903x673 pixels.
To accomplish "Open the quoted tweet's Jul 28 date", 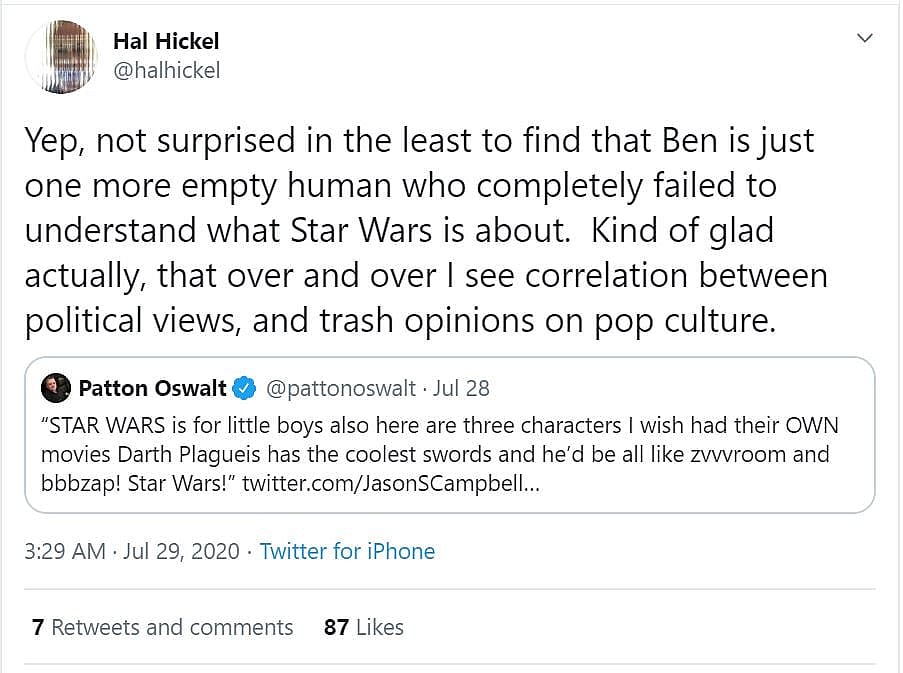I will tap(461, 388).
